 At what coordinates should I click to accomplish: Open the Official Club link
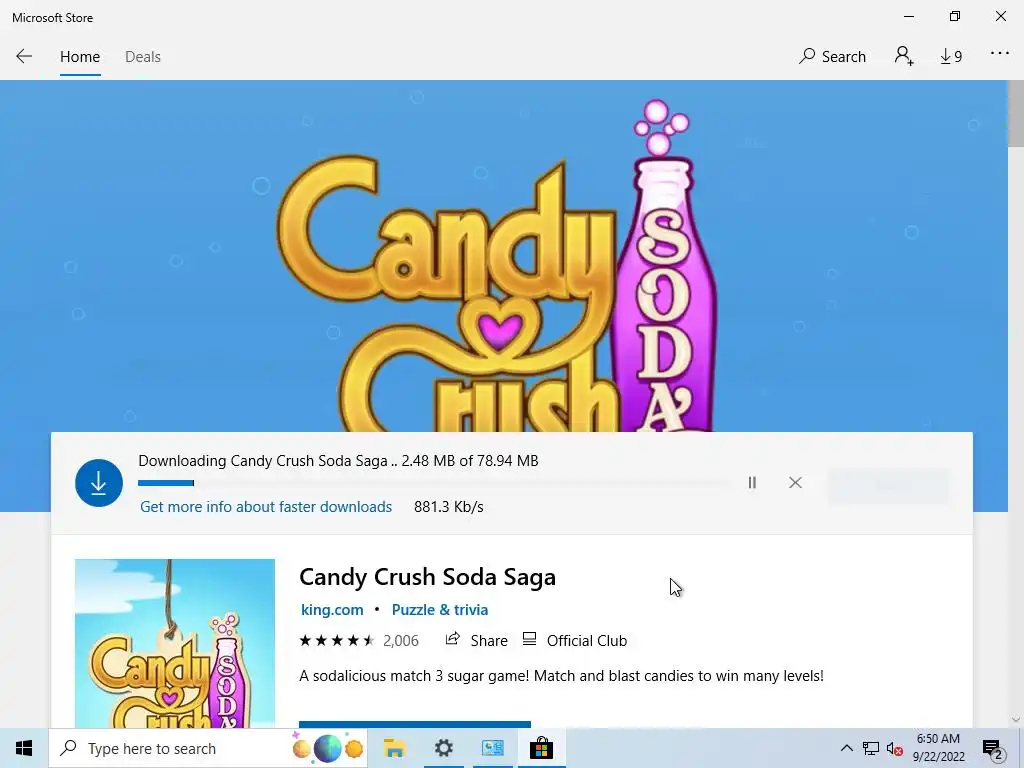[x=575, y=641]
